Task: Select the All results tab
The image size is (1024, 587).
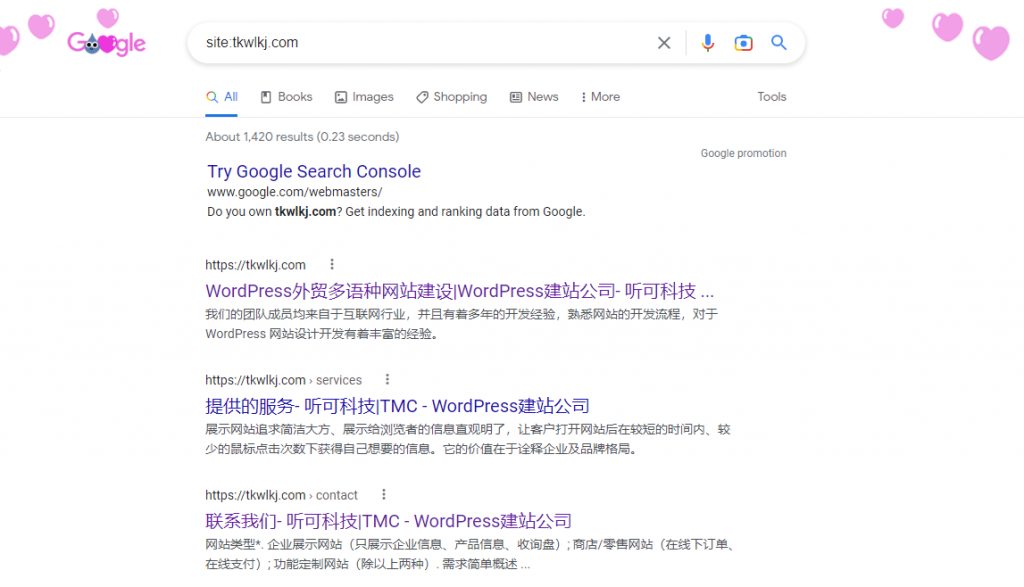Action: pos(222,97)
